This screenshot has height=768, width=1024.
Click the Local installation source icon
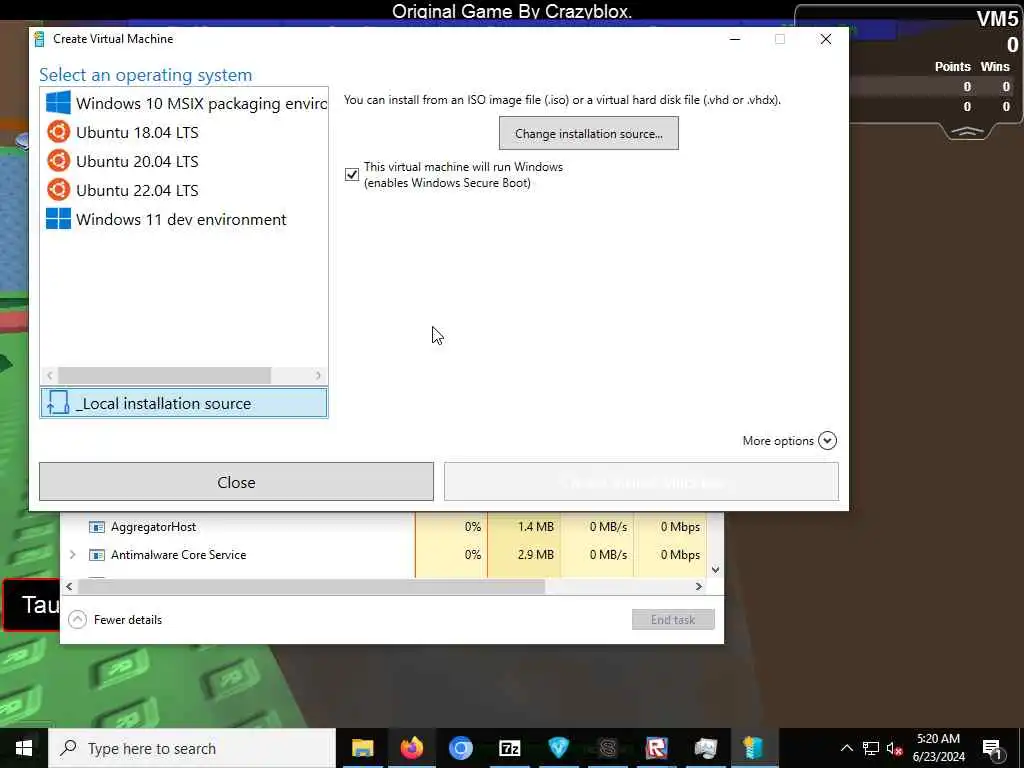pos(58,403)
